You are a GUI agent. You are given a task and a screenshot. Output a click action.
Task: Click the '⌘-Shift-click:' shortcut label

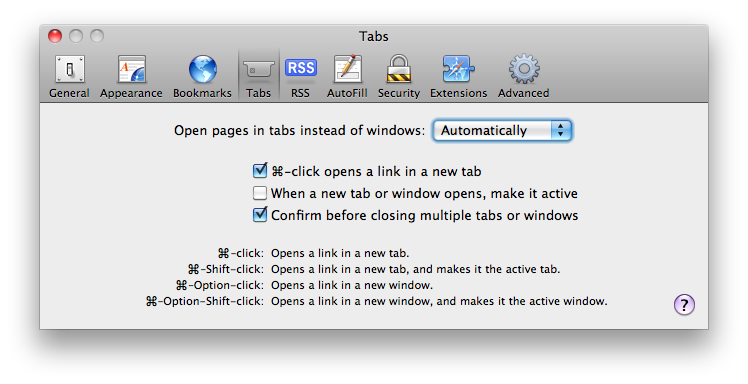click(x=226, y=269)
